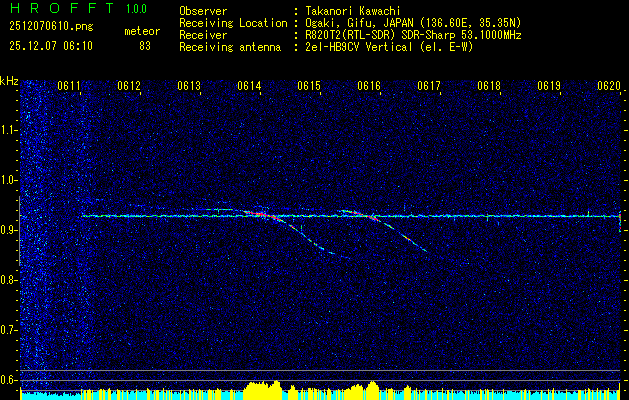Click the word meteor above the count
This screenshot has width=629, height=400.
click(x=142, y=31)
